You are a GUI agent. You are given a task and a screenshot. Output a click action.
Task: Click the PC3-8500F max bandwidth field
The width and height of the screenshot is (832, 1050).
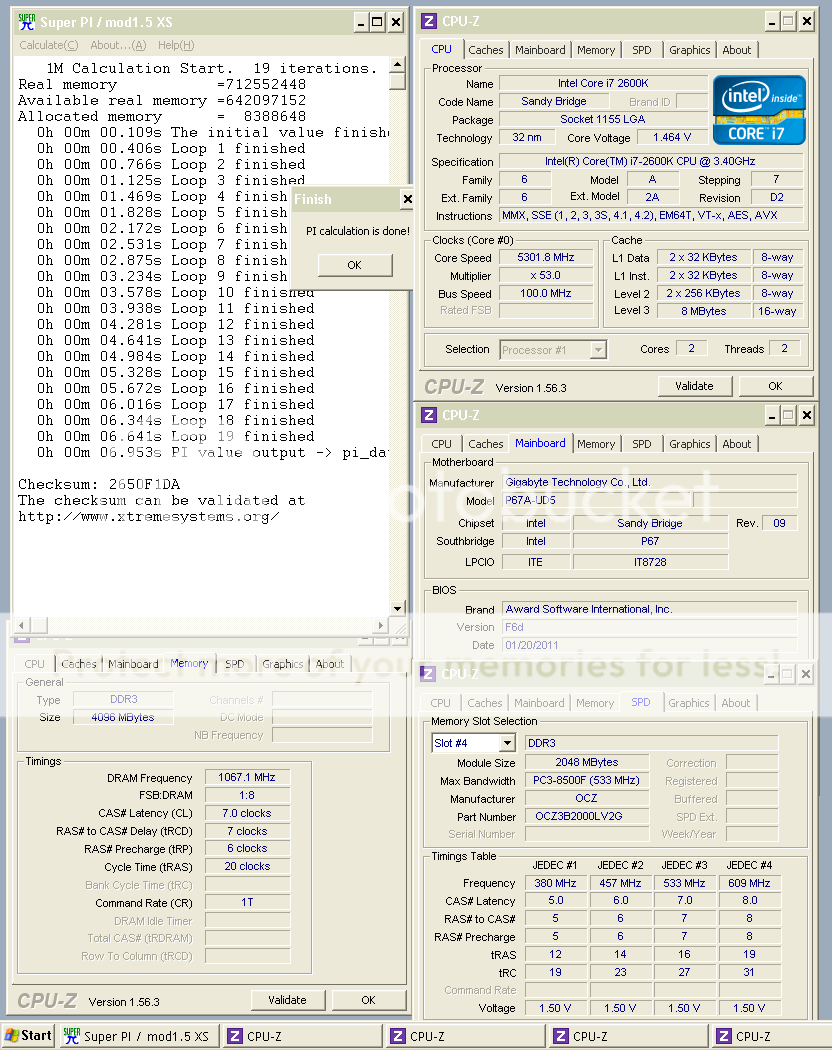click(x=586, y=781)
